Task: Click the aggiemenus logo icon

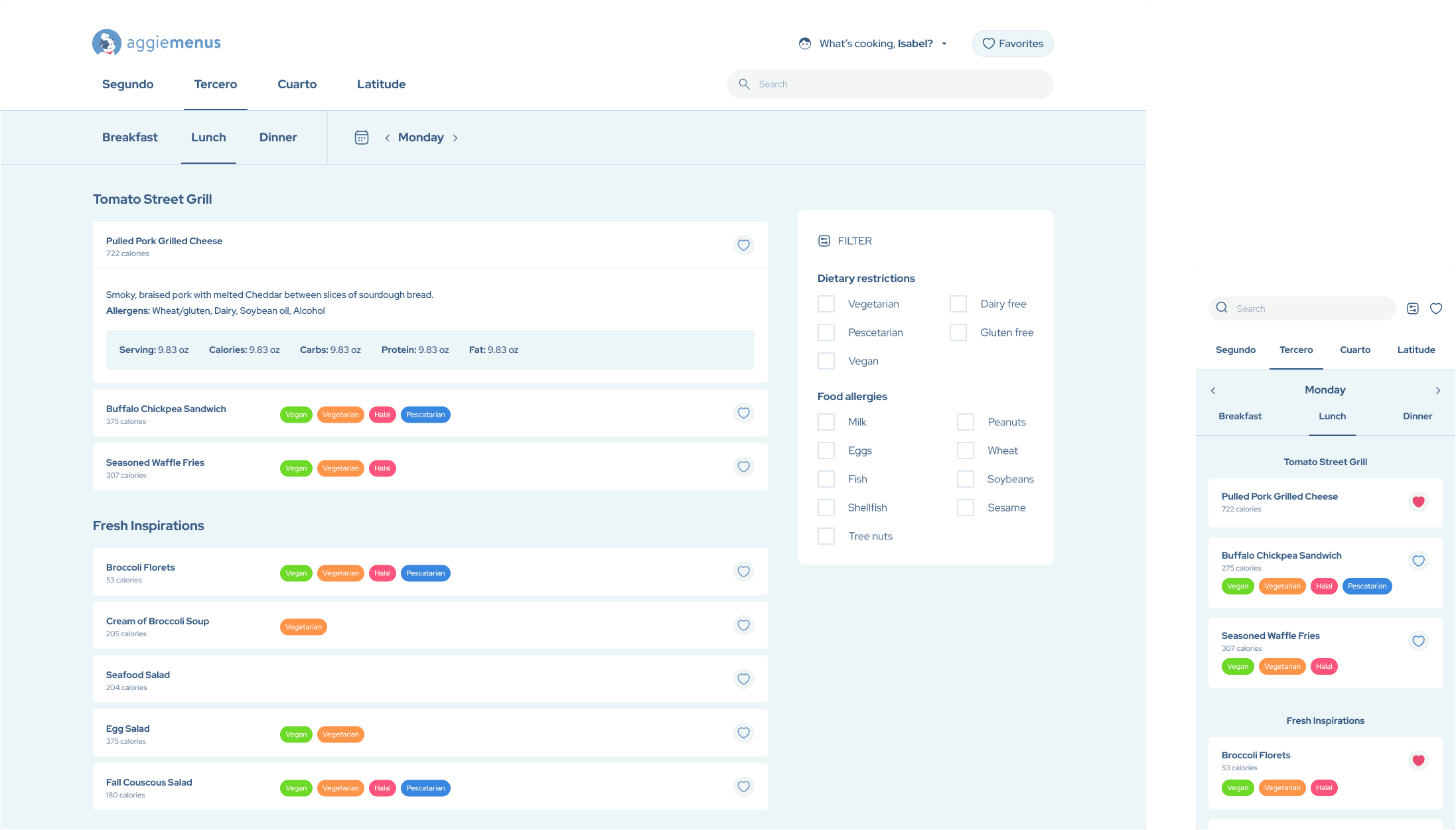Action: click(x=106, y=42)
